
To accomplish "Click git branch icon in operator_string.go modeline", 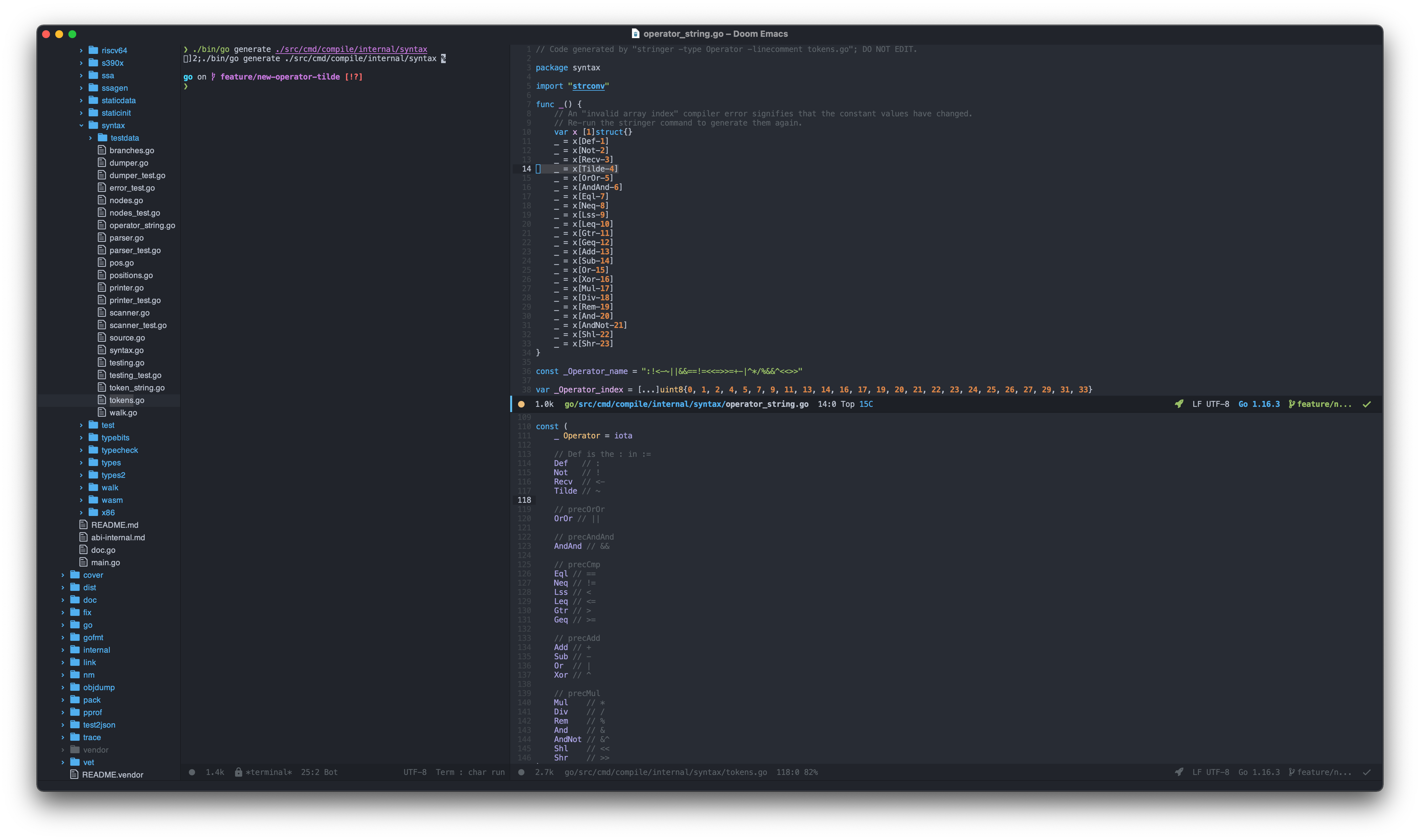I will click(x=1291, y=404).
